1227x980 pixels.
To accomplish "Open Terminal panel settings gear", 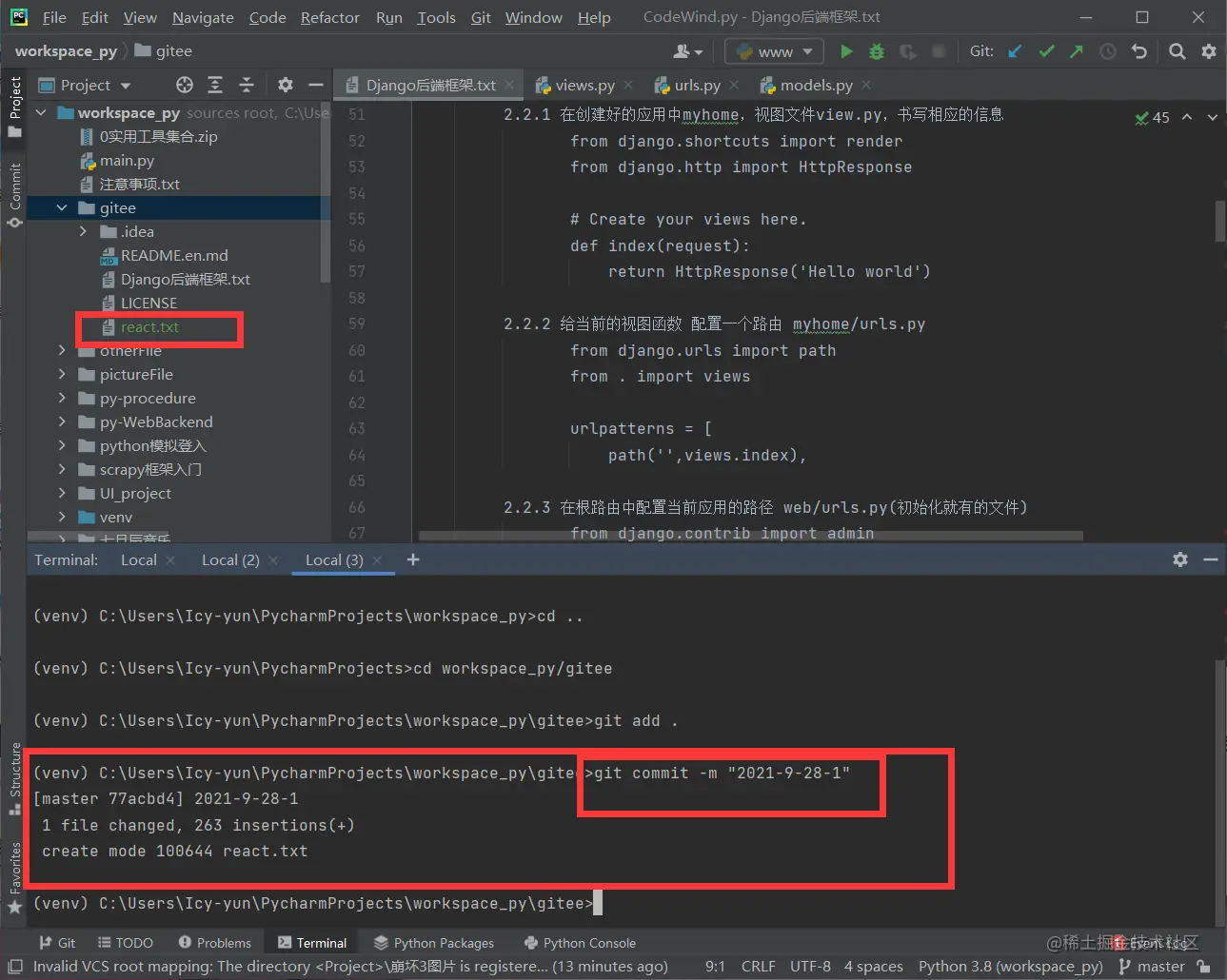I will (1180, 559).
